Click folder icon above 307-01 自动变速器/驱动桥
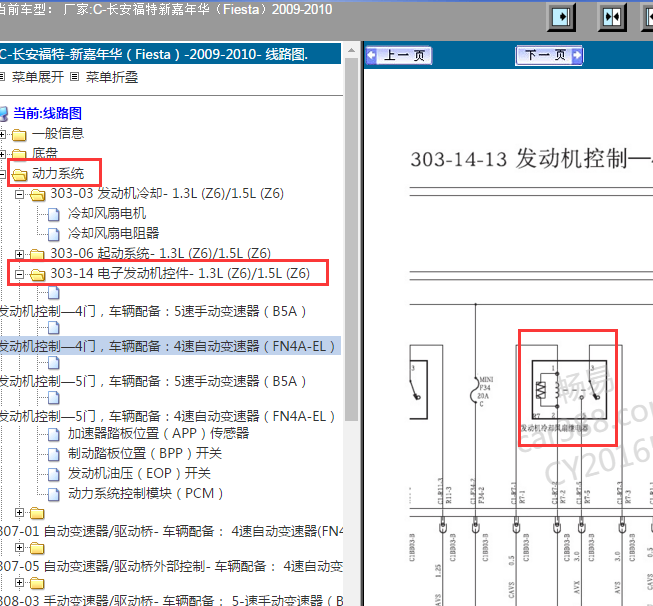This screenshot has width=653, height=606. pos(37,513)
